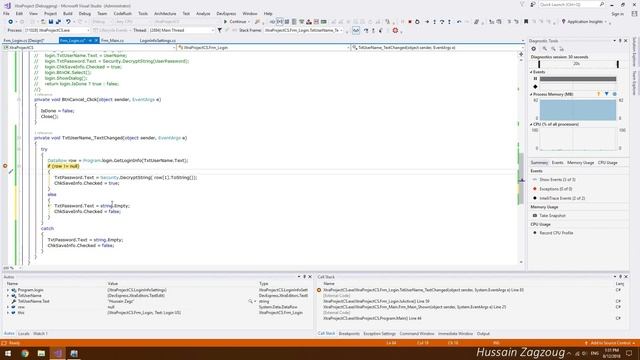
Task: Open File Explorer from the taskbar
Action: (x=41, y=353)
